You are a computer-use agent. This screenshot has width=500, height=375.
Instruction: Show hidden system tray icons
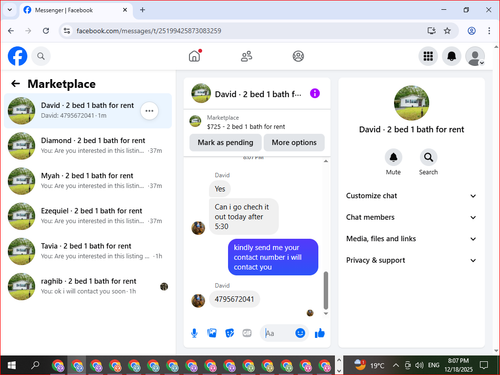(x=396, y=365)
